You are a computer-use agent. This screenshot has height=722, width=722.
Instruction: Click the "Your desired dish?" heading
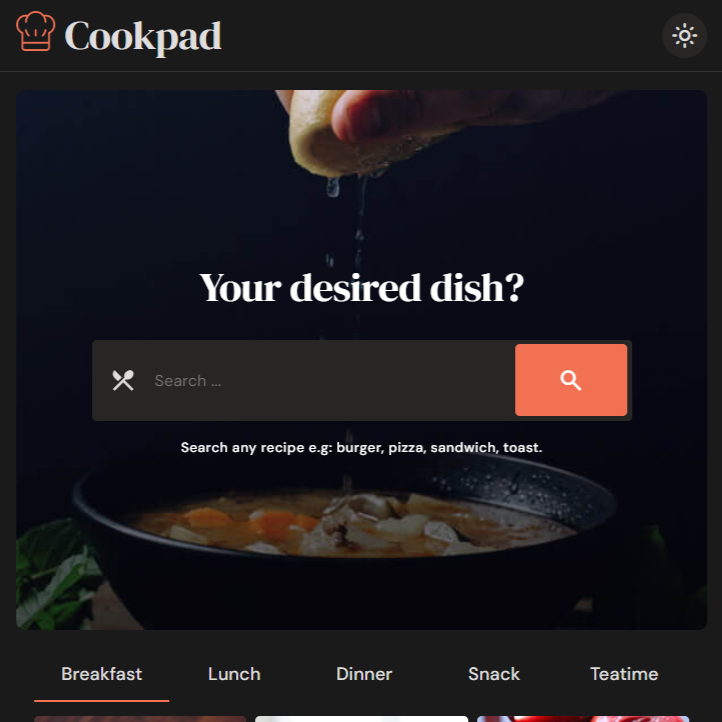[361, 288]
